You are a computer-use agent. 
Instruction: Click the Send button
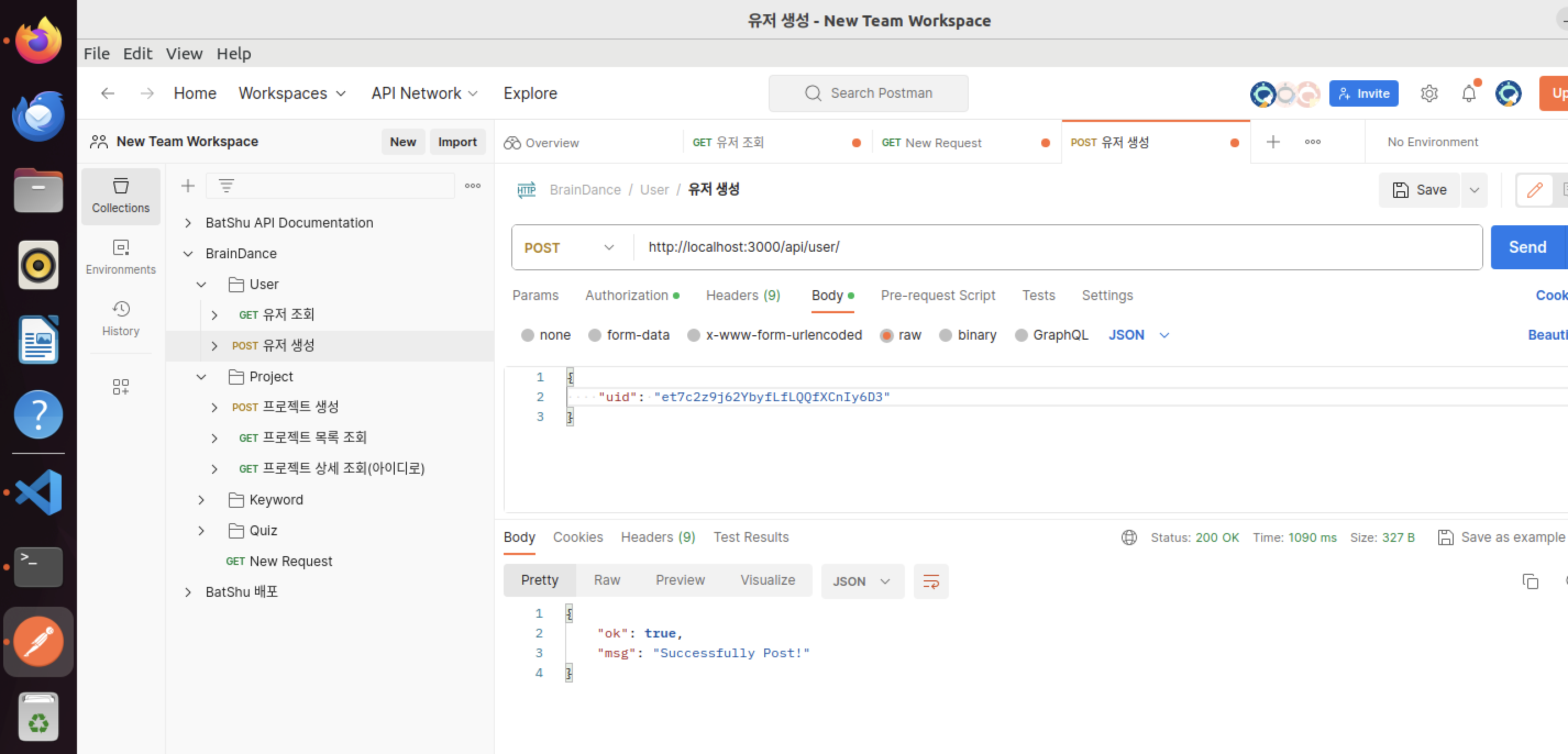click(1527, 247)
